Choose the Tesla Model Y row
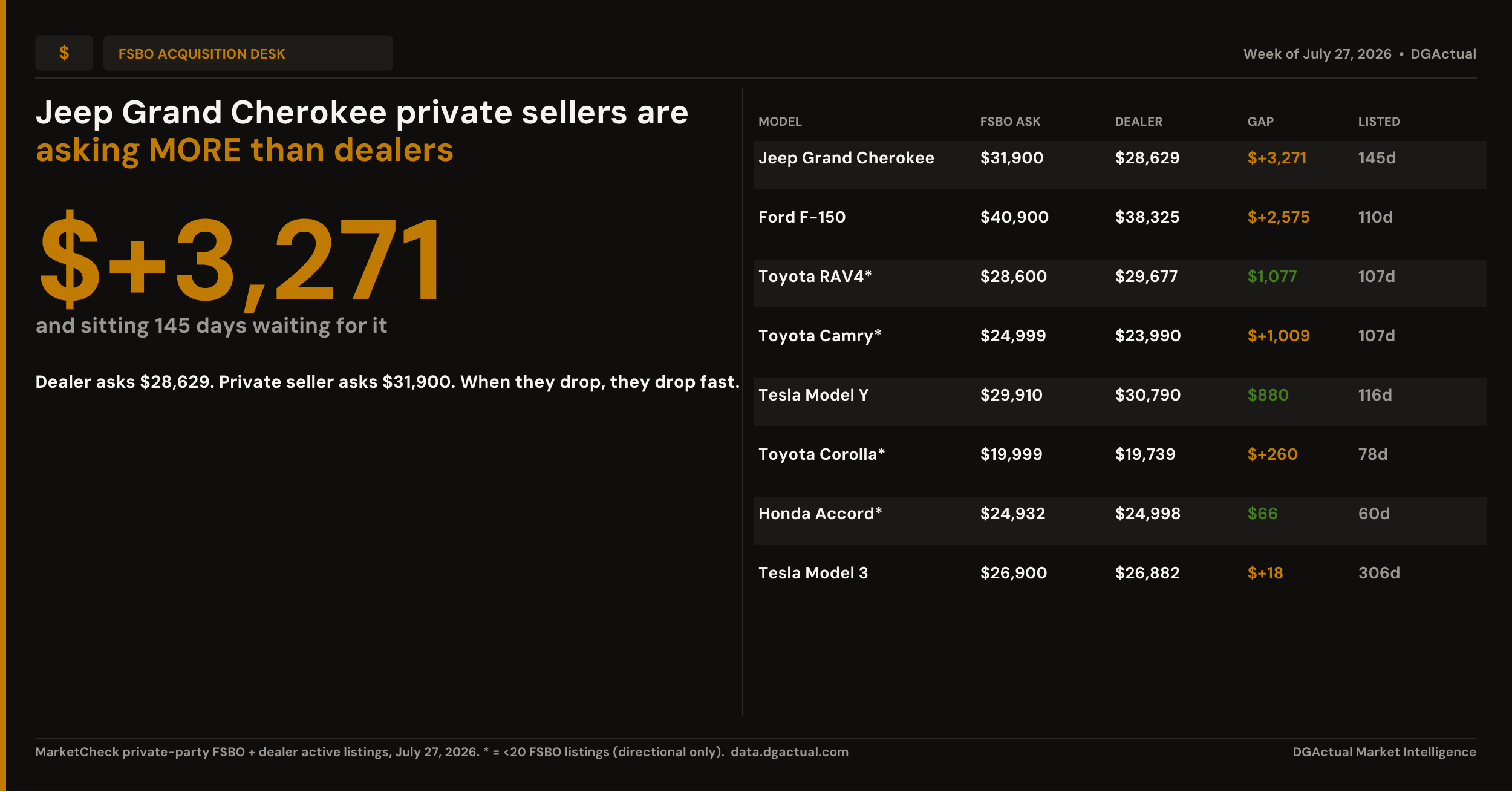 pyautogui.click(x=1119, y=402)
